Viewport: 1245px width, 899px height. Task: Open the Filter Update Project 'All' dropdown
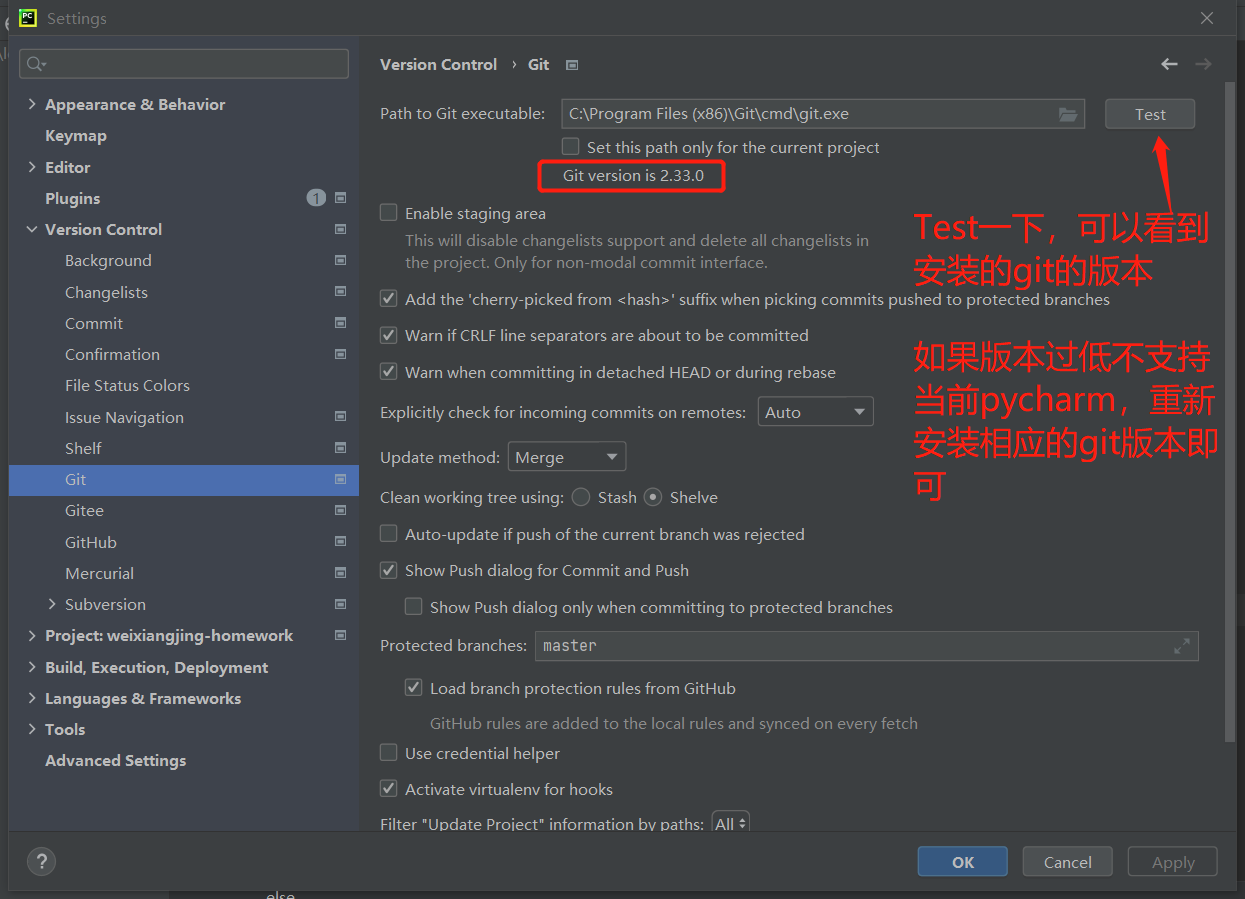pos(730,824)
